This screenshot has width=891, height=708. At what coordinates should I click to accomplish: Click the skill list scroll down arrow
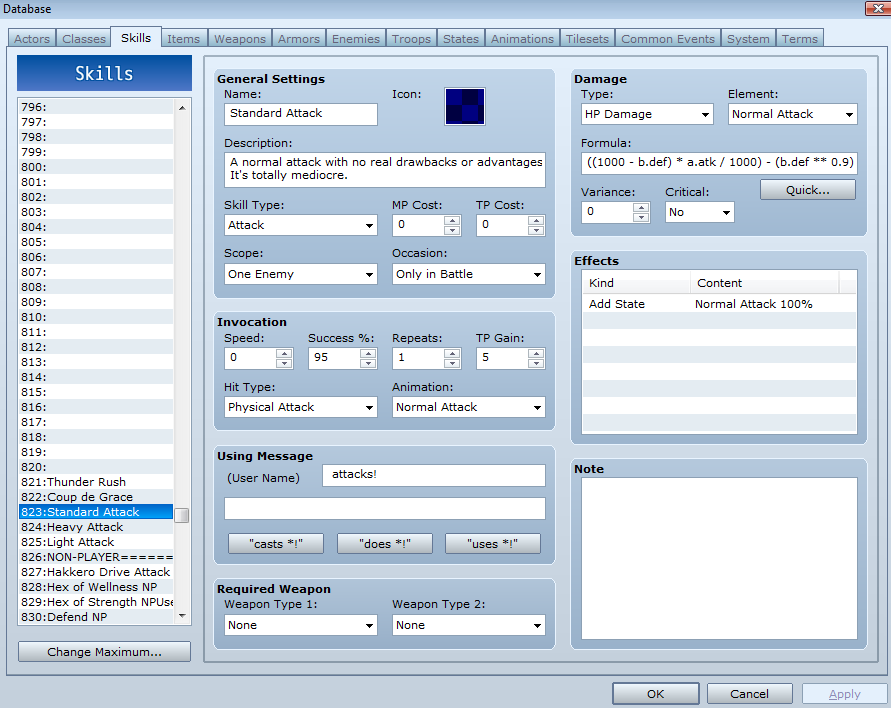point(182,616)
